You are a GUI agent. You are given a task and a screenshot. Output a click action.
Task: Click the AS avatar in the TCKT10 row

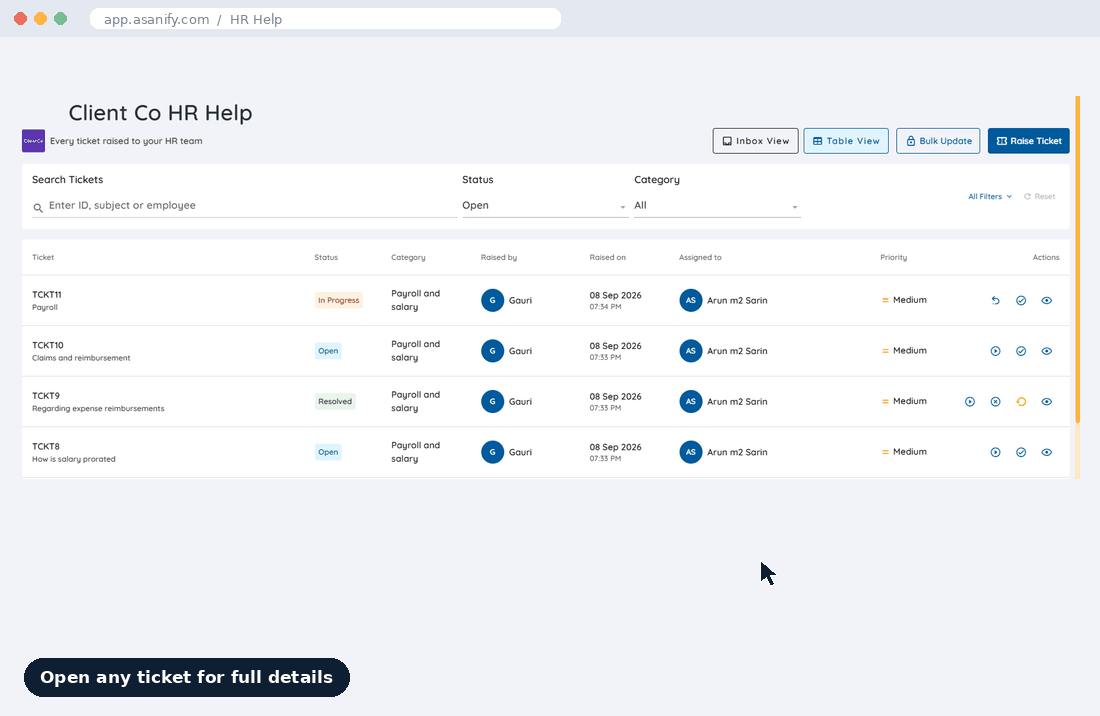coord(691,351)
